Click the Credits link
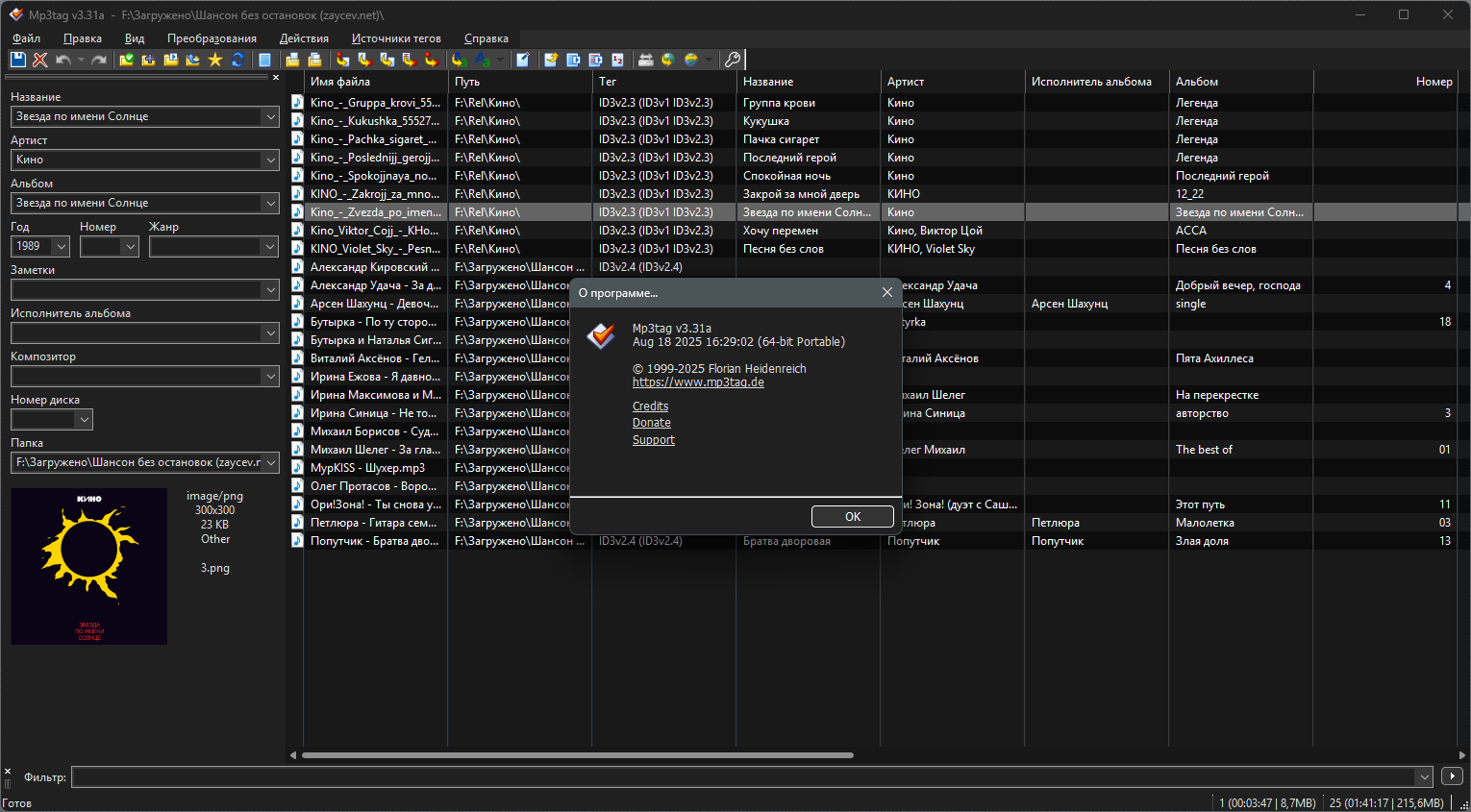 [650, 406]
